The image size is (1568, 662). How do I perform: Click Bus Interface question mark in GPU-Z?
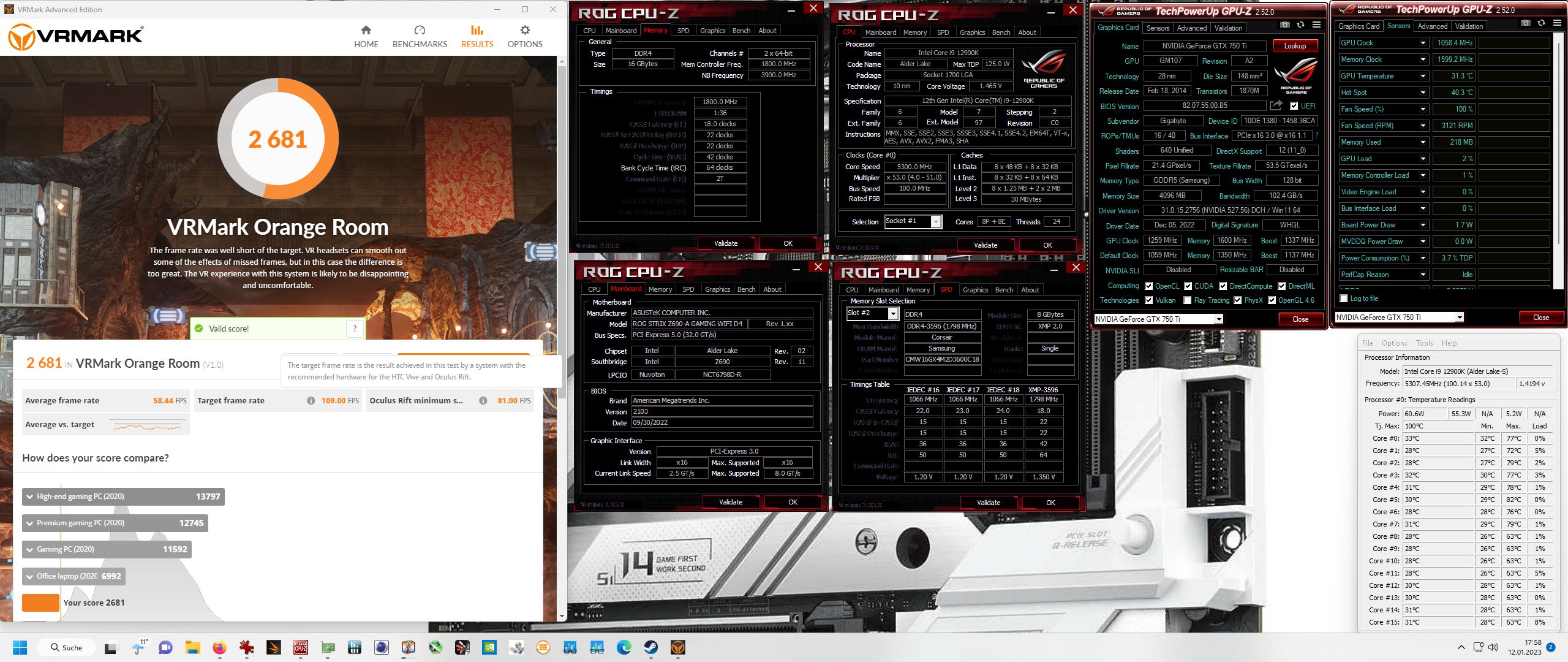[x=1316, y=135]
